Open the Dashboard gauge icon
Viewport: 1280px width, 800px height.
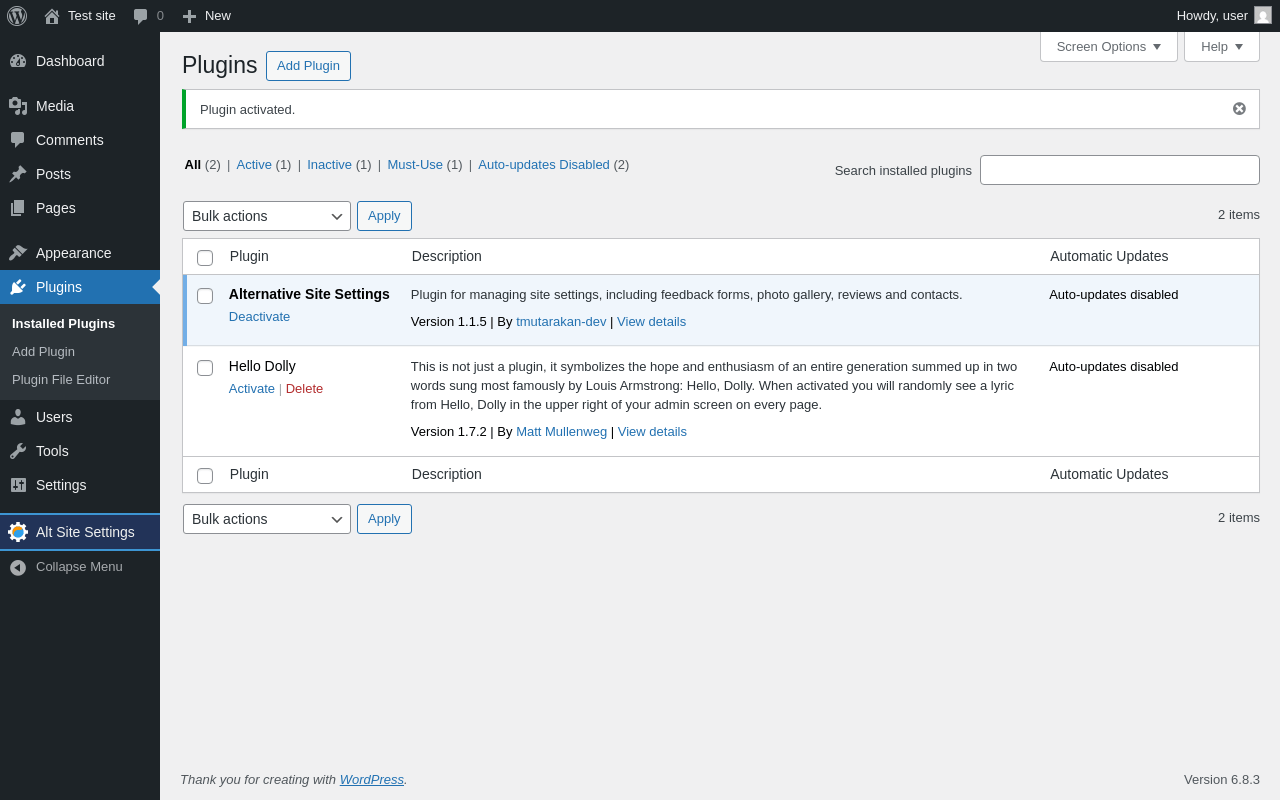click(18, 61)
